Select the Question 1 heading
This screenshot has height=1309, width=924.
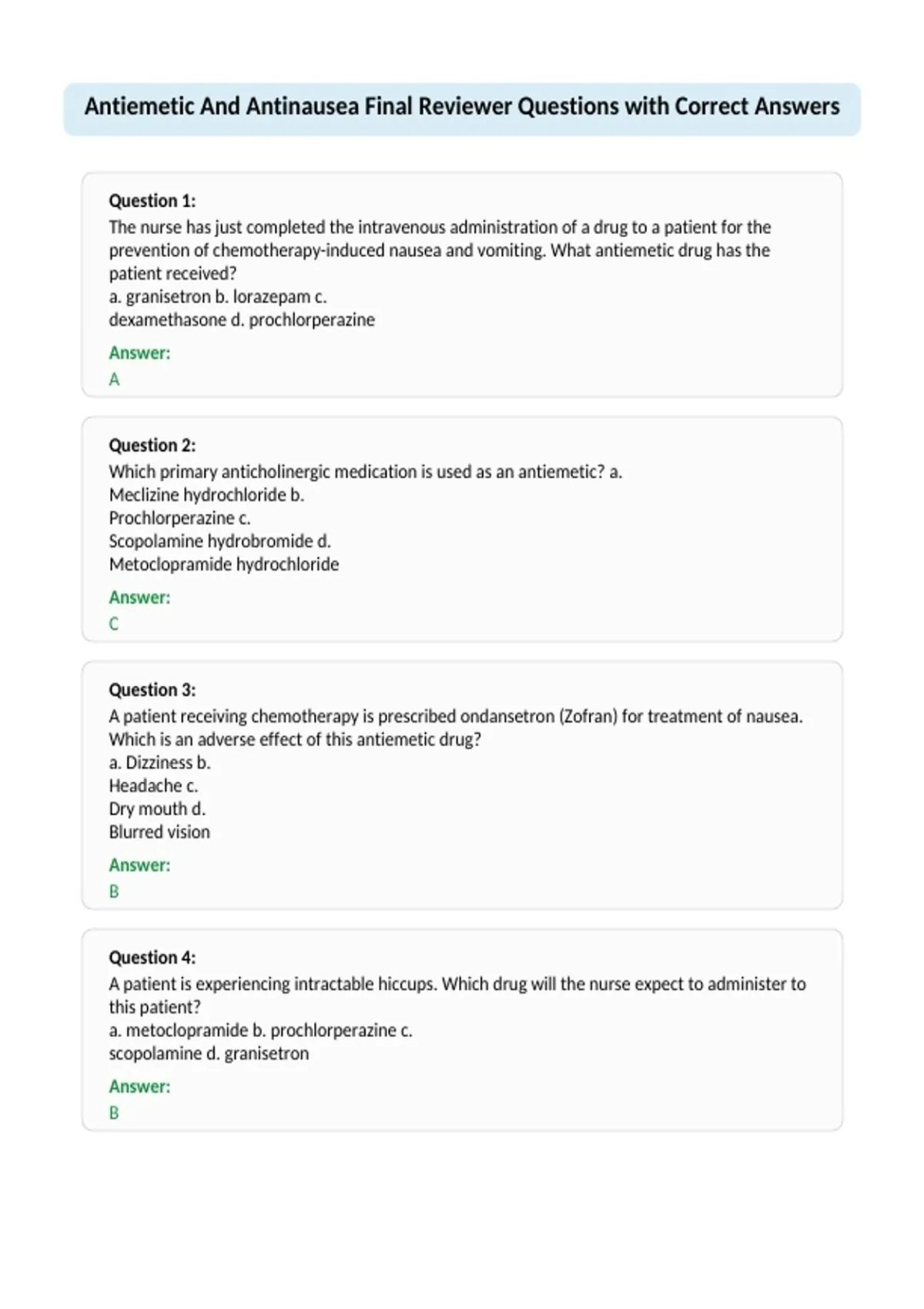coord(152,201)
